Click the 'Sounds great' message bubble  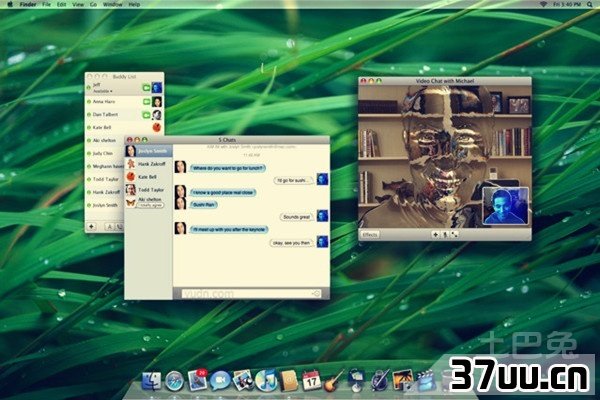pyautogui.click(x=297, y=217)
